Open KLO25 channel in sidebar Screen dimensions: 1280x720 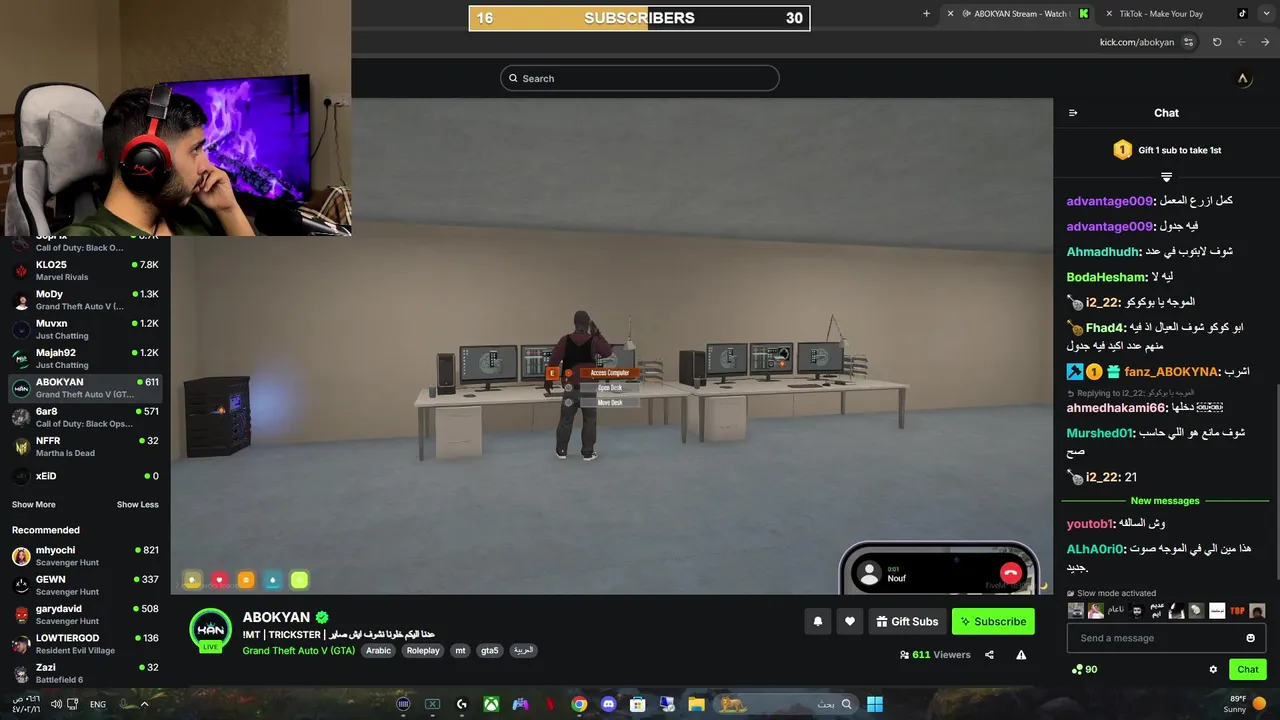(85, 271)
